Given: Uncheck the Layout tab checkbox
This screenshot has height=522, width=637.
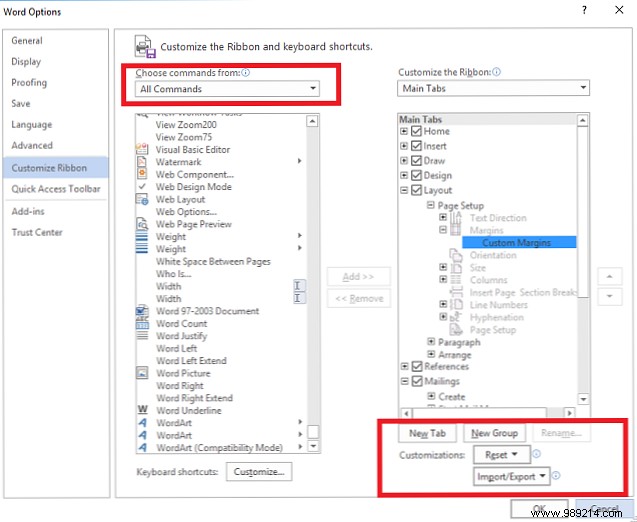Looking at the screenshot, I should click(416, 190).
